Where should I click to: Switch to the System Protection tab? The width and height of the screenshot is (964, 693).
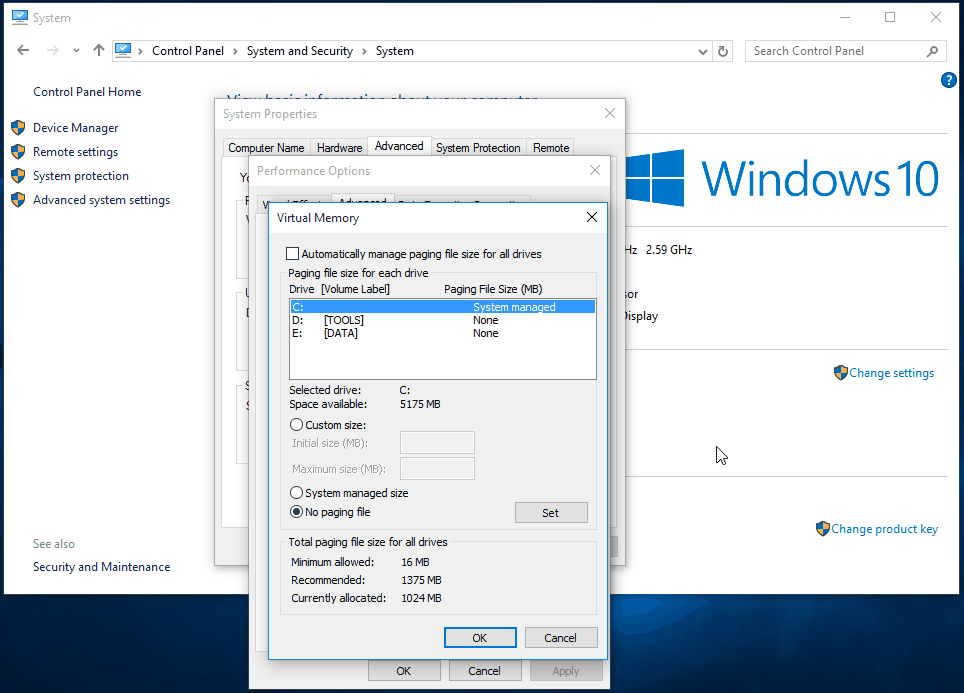click(x=478, y=148)
